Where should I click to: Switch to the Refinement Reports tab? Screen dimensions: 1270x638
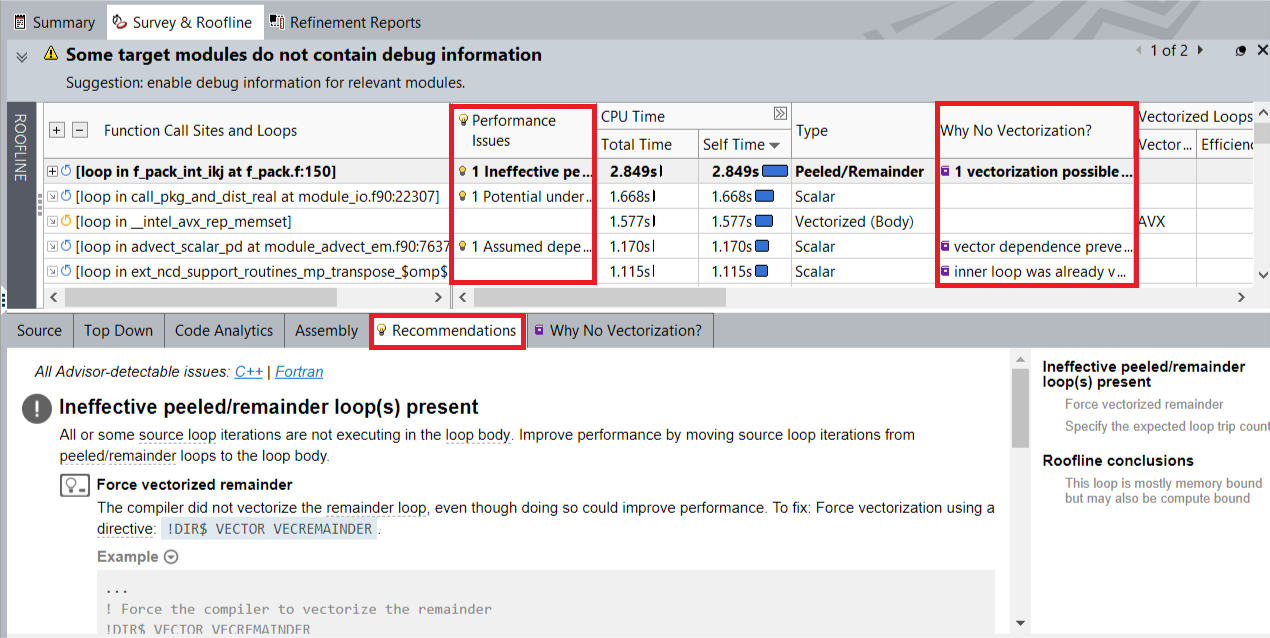(x=345, y=22)
